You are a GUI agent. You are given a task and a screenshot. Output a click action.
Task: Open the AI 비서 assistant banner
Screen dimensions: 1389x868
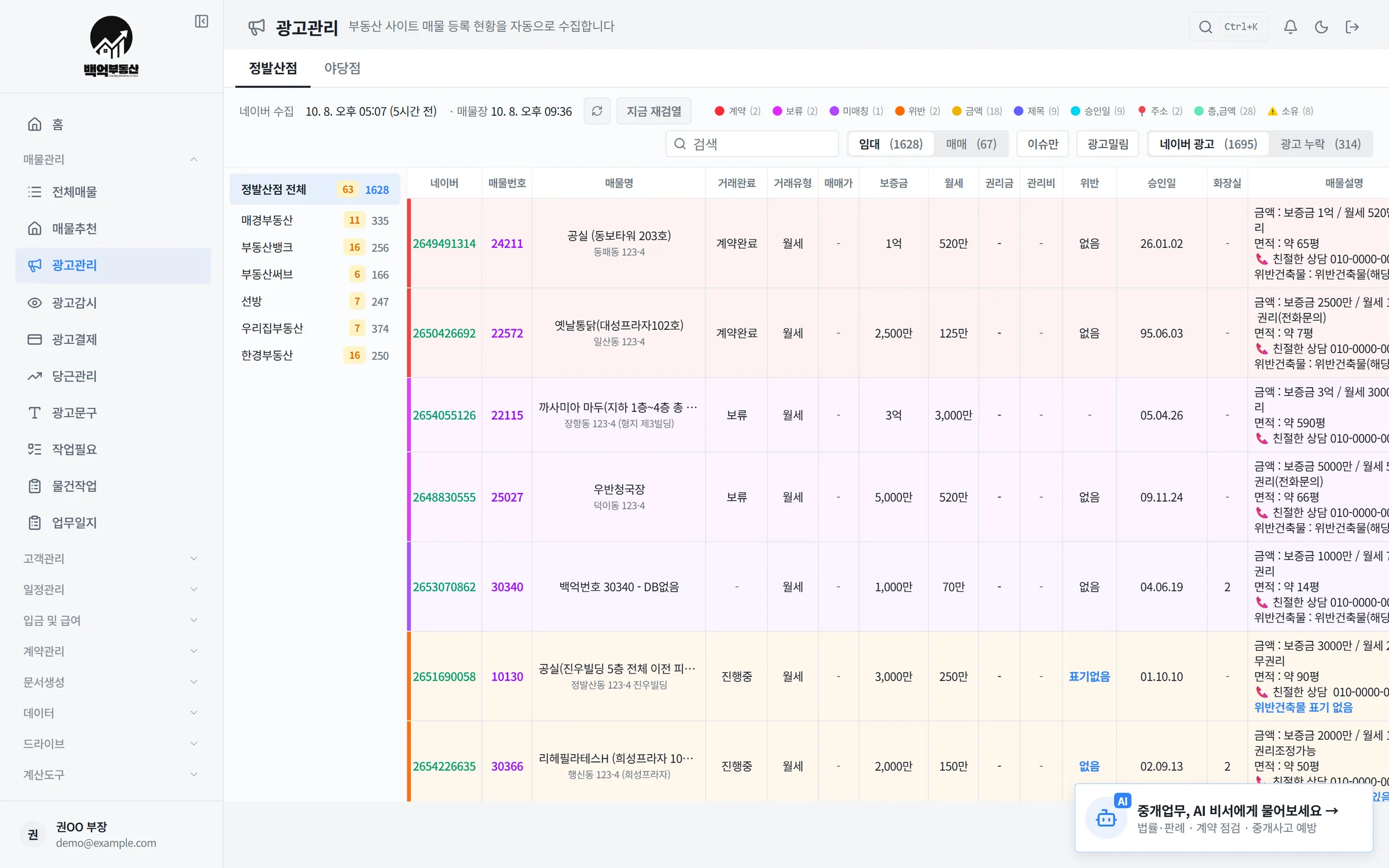(x=1223, y=818)
